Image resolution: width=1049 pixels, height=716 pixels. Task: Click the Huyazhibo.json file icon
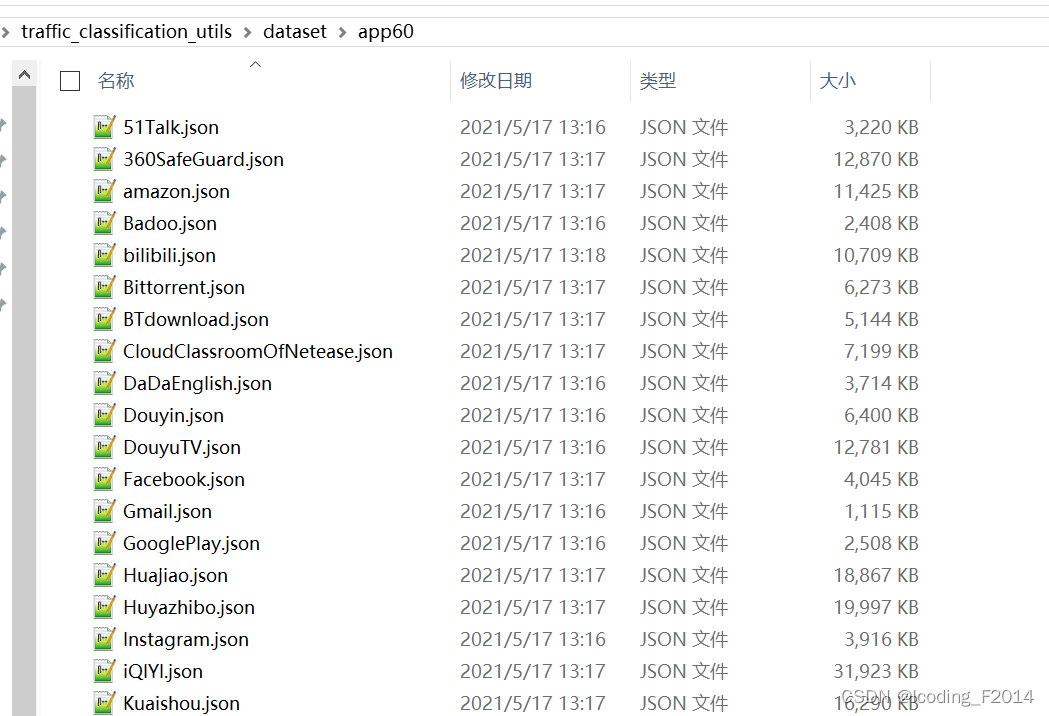point(104,607)
